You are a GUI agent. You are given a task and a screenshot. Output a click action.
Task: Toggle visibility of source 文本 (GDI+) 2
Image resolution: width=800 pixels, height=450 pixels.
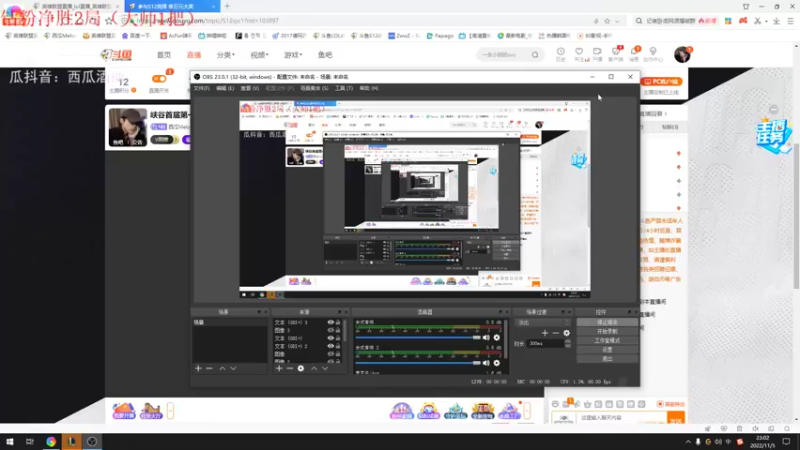click(331, 346)
